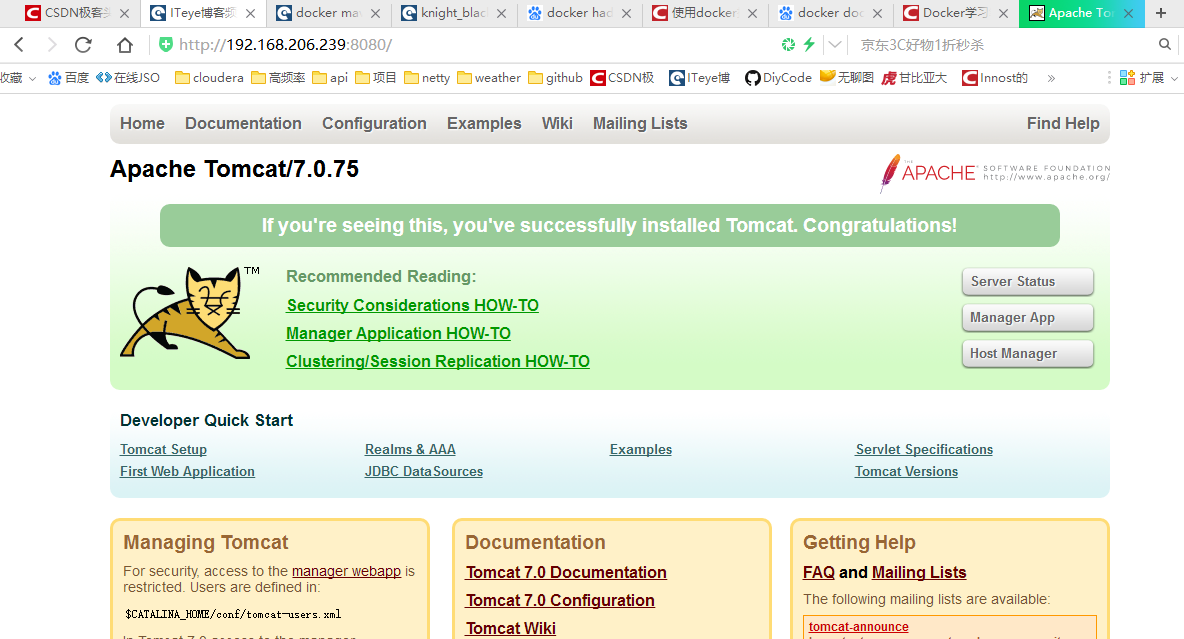Open the Tomcat Setup link

(163, 449)
